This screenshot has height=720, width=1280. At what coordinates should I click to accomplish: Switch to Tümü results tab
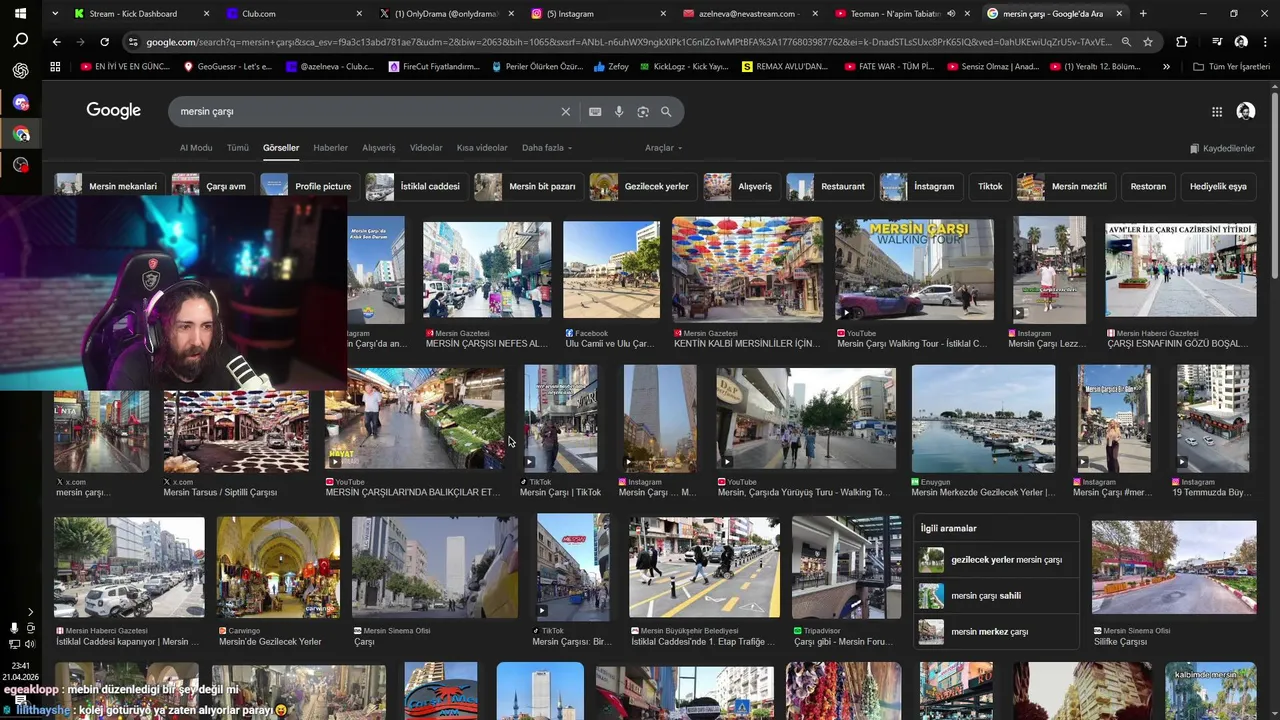pyautogui.click(x=238, y=148)
